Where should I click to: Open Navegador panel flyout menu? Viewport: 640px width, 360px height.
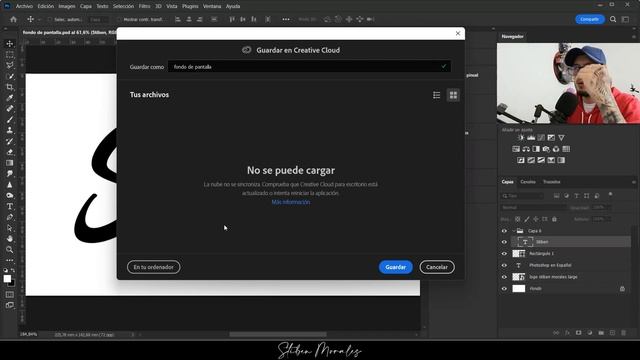pos(634,37)
